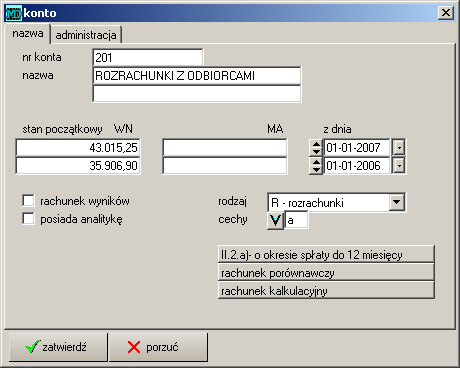This screenshot has height=368, width=460.
Task: Expand the rodzaj dropdown arrow
Action: click(397, 202)
